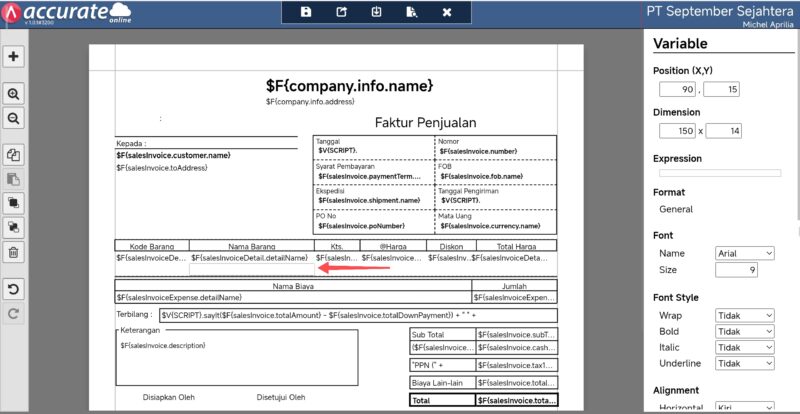The height and width of the screenshot is (414, 800).
Task: Zoom out of the report canvas
Action: tap(14, 118)
